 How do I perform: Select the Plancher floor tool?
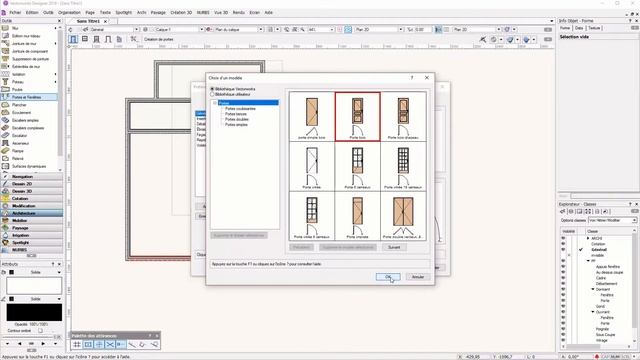(29, 105)
